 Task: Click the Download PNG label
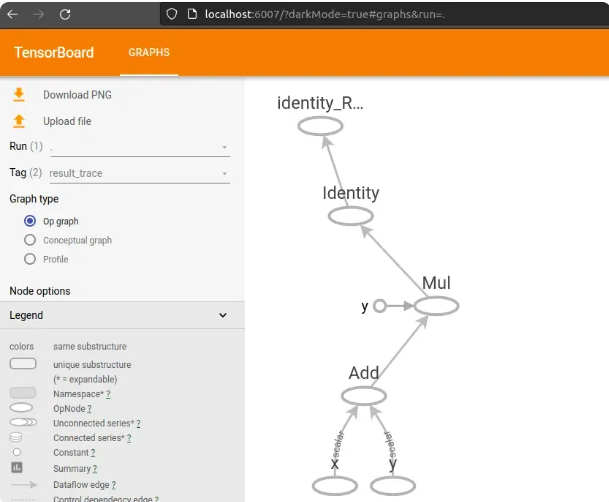point(77,95)
